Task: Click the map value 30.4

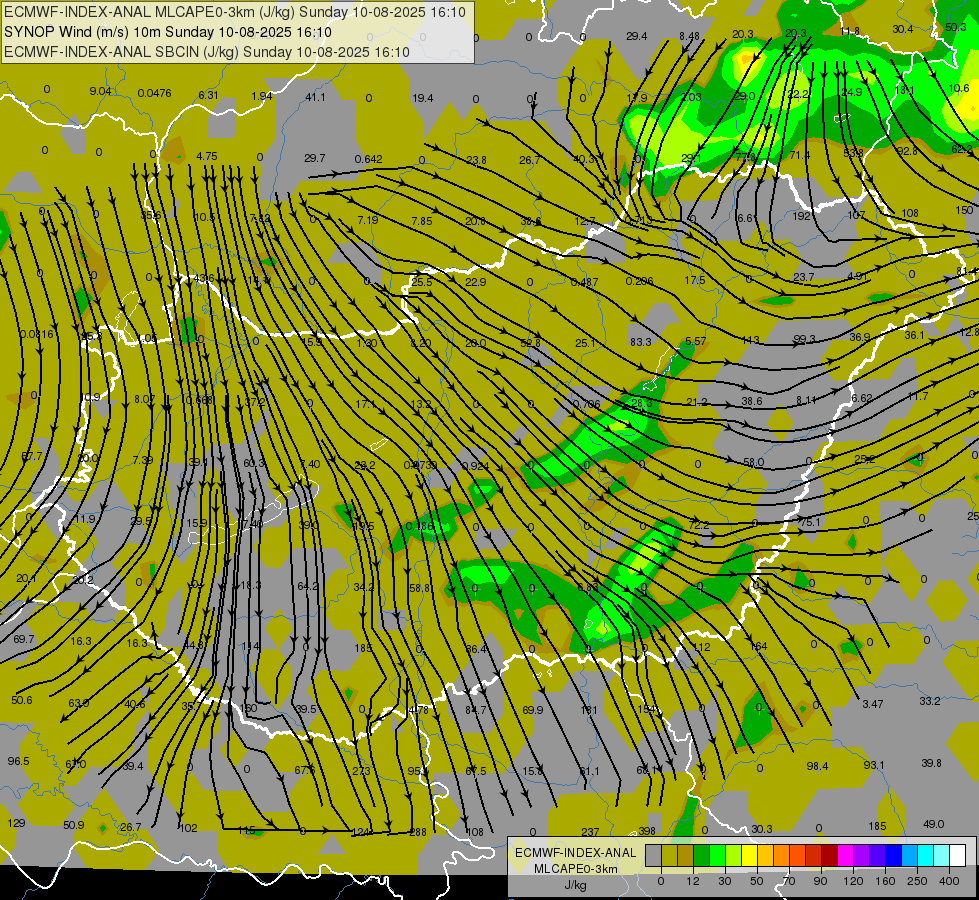Action: (902, 29)
